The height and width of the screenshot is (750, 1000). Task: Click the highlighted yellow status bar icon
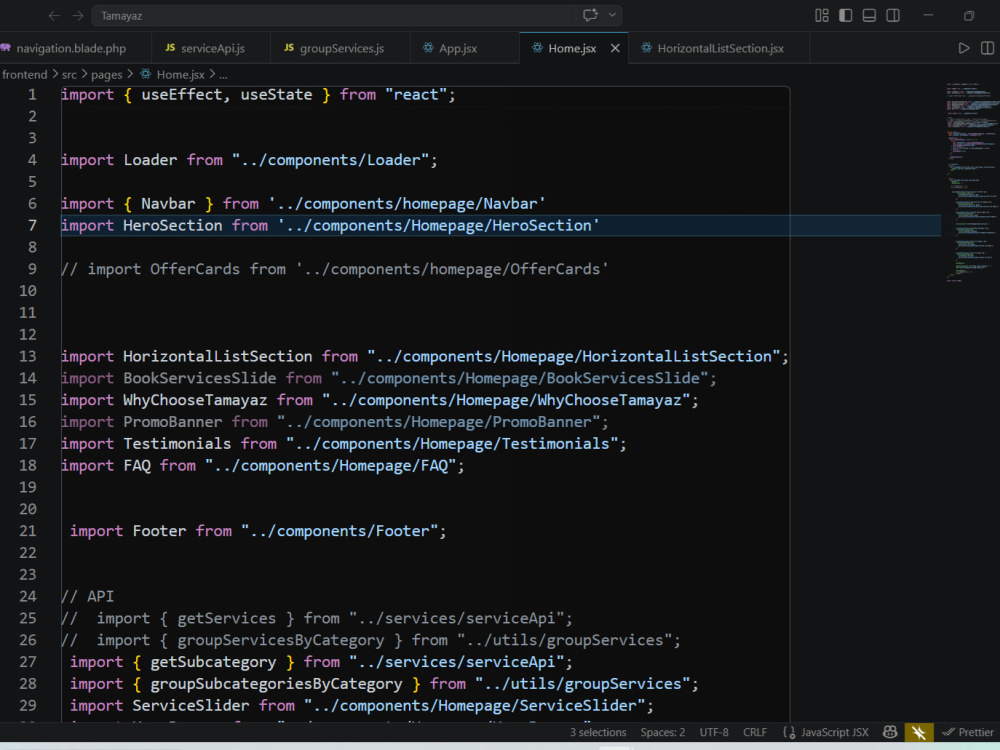(x=919, y=732)
